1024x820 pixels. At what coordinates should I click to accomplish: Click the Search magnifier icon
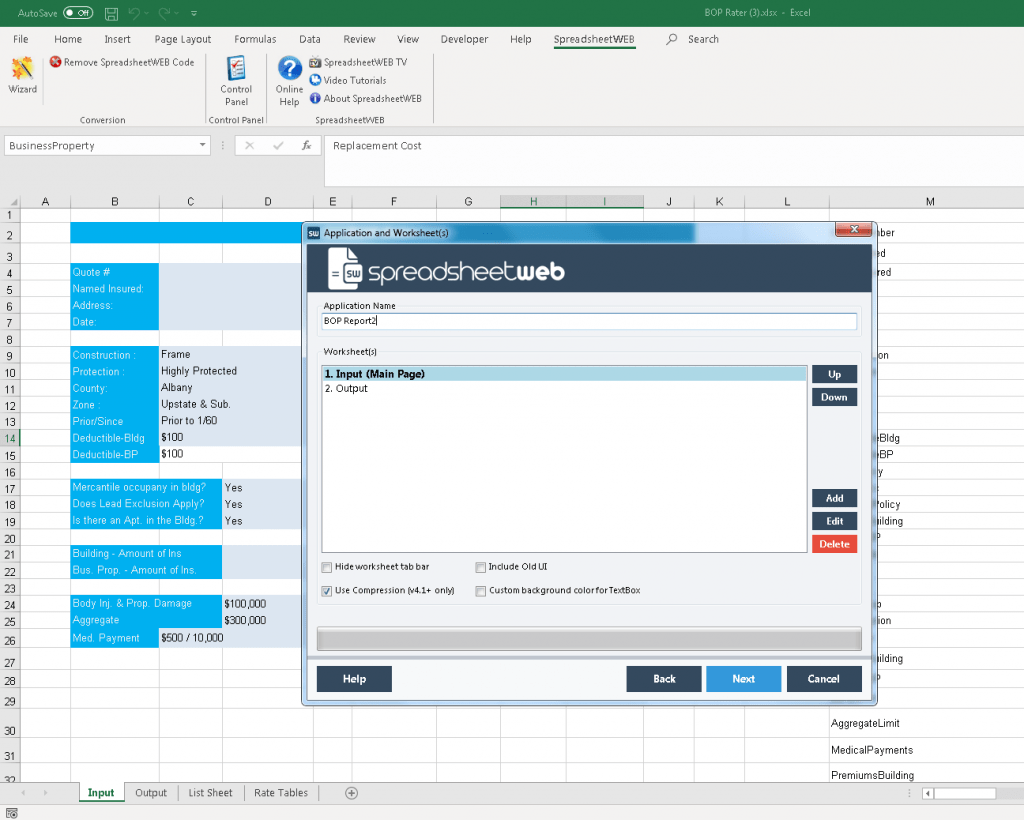[671, 39]
